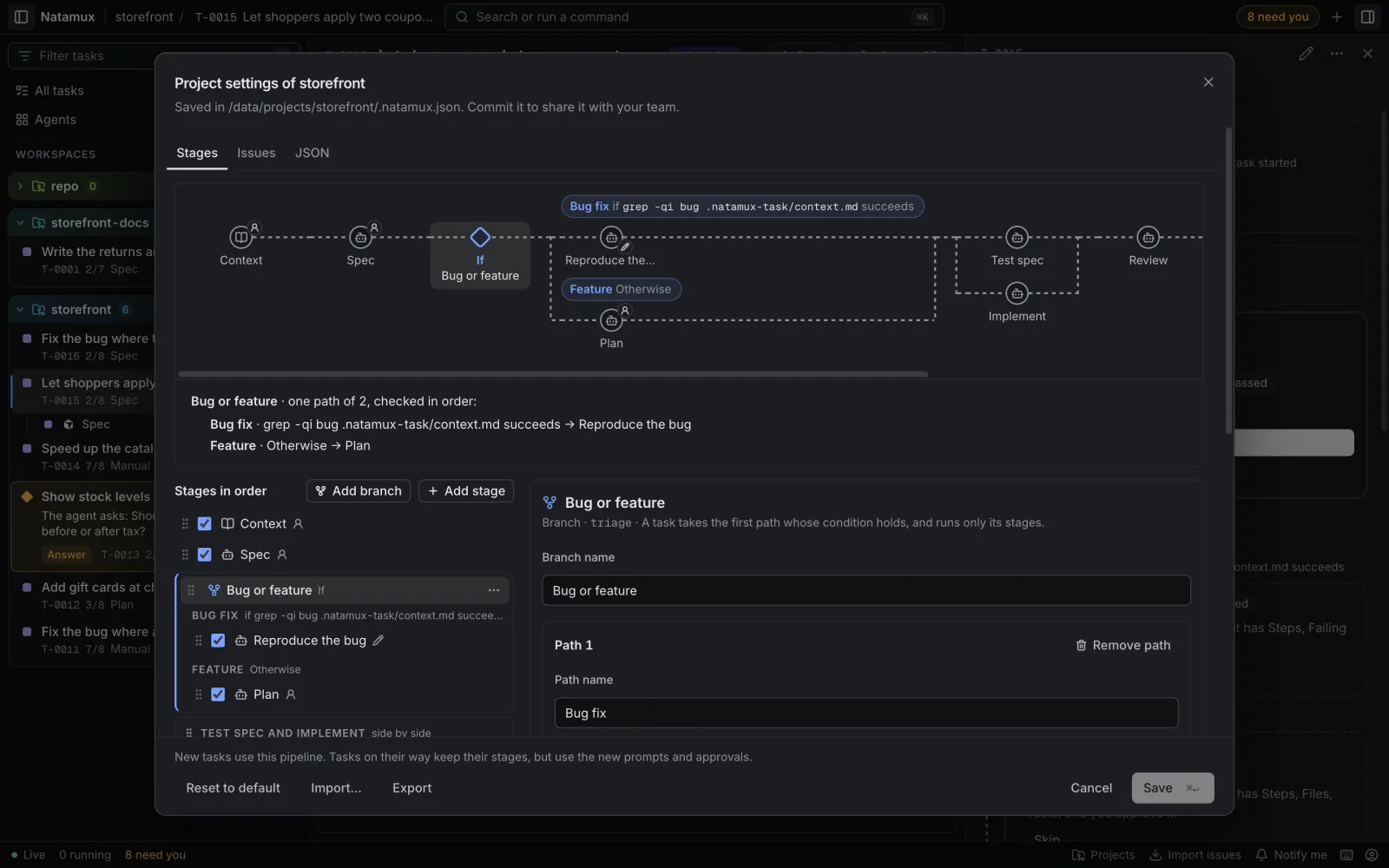This screenshot has height=868, width=1389.
Task: Click the dialog vertical scrollbar
Action: pyautogui.click(x=1228, y=280)
